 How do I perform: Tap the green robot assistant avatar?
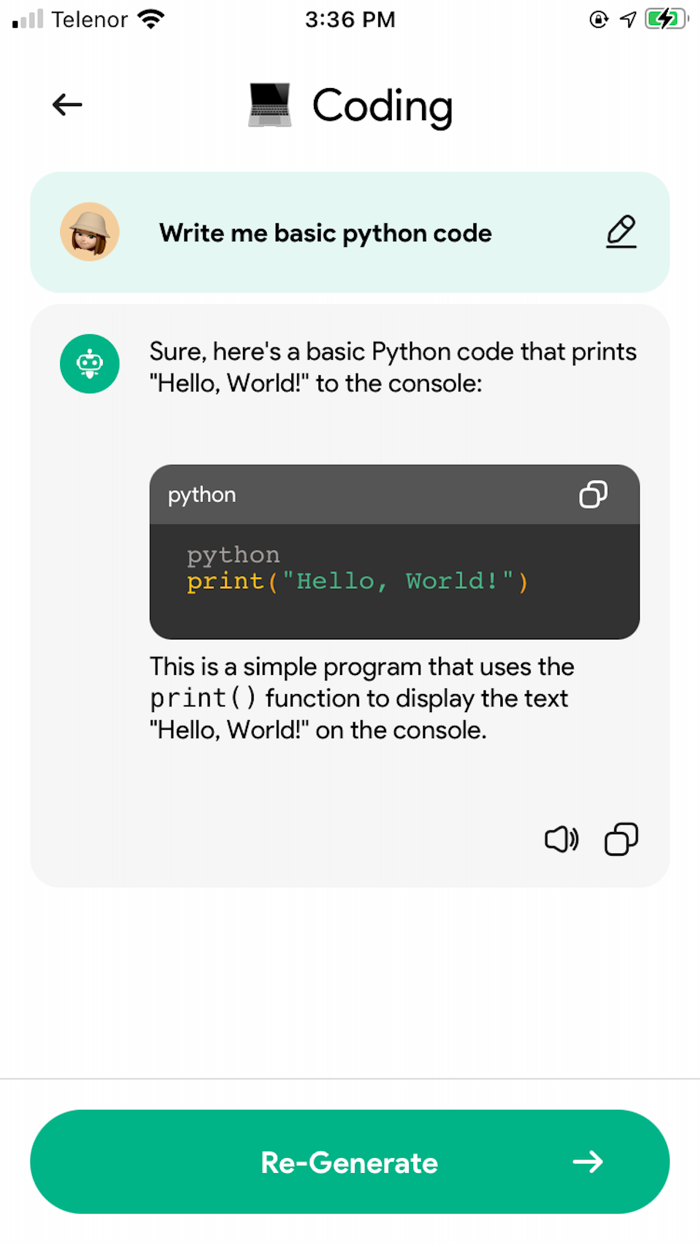pos(90,363)
